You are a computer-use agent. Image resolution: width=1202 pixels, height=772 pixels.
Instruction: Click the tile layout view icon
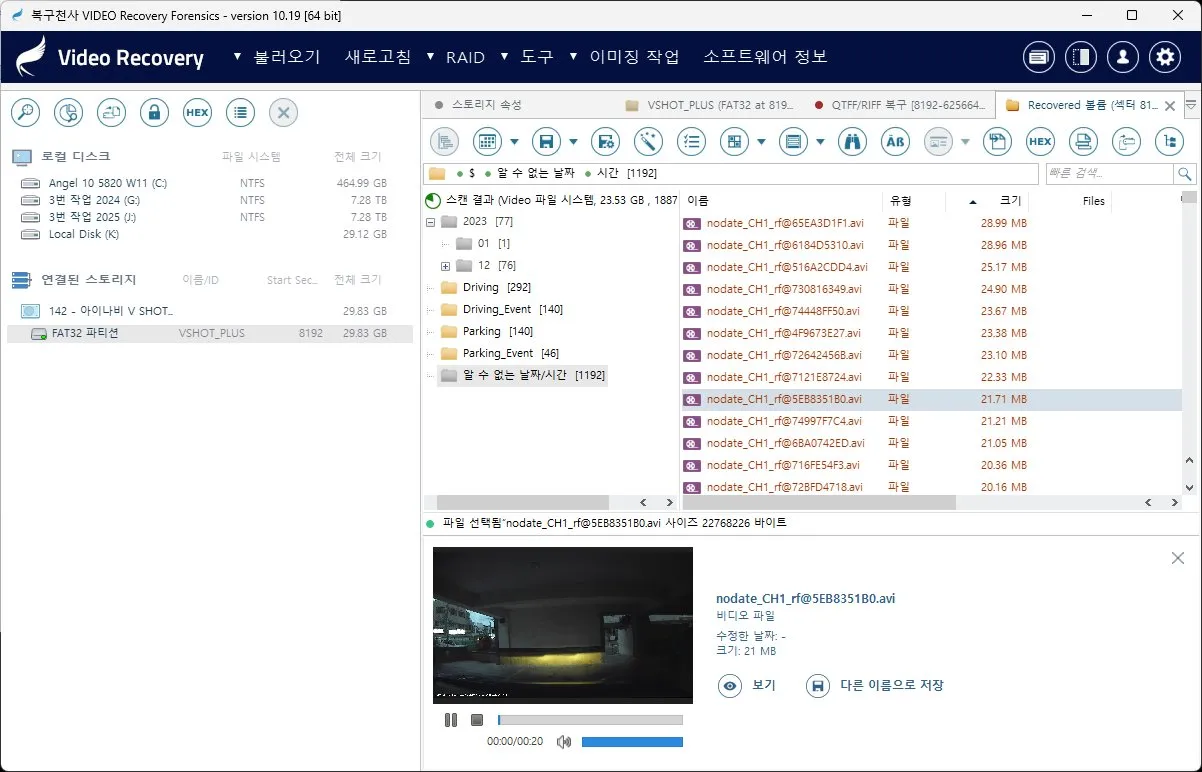pos(734,142)
